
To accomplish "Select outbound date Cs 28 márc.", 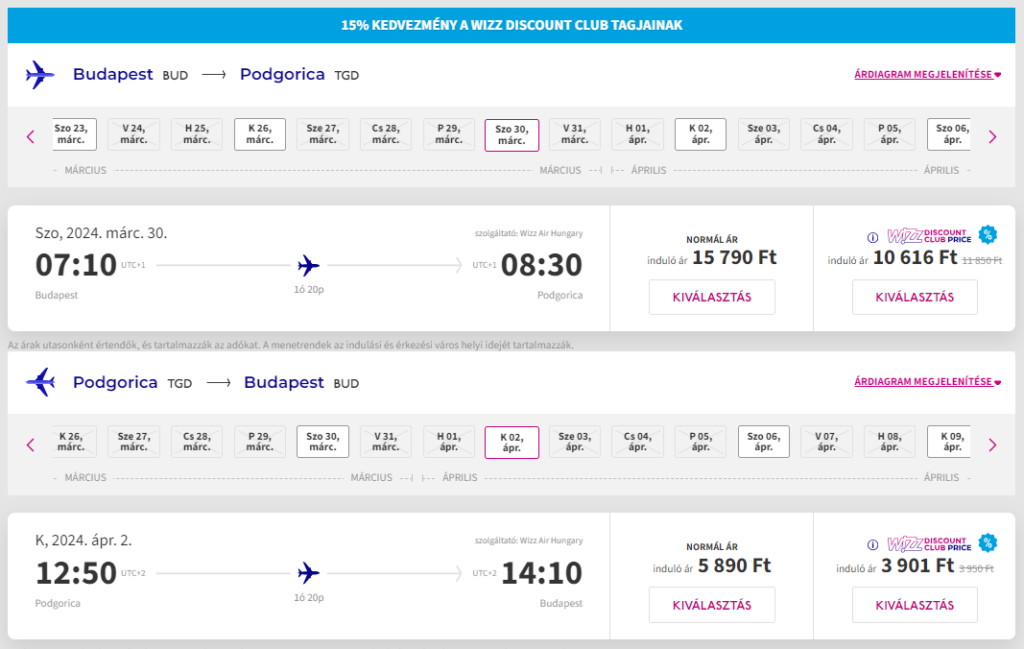I will click(385, 135).
